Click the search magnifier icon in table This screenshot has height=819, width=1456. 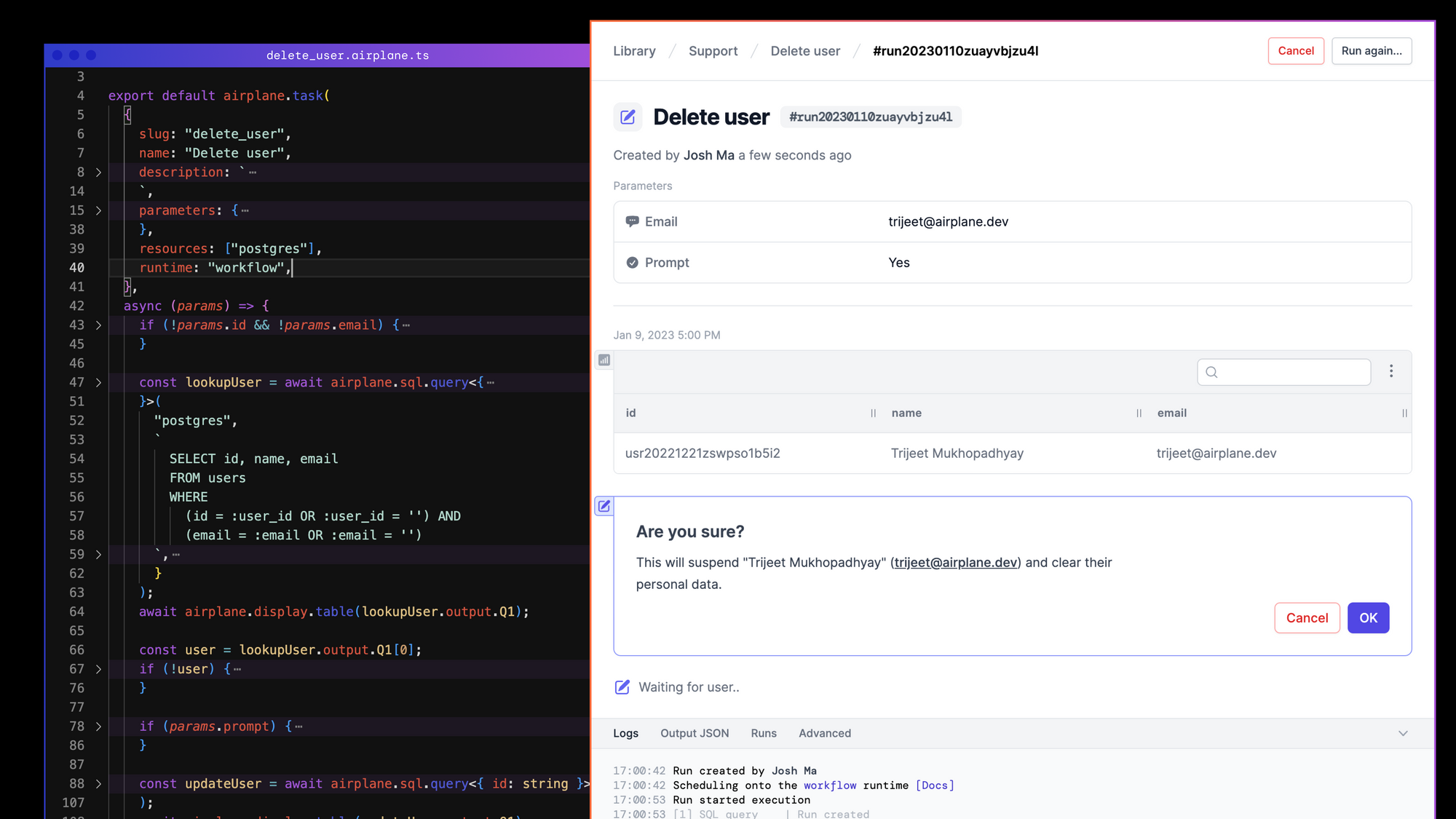[x=1211, y=372]
